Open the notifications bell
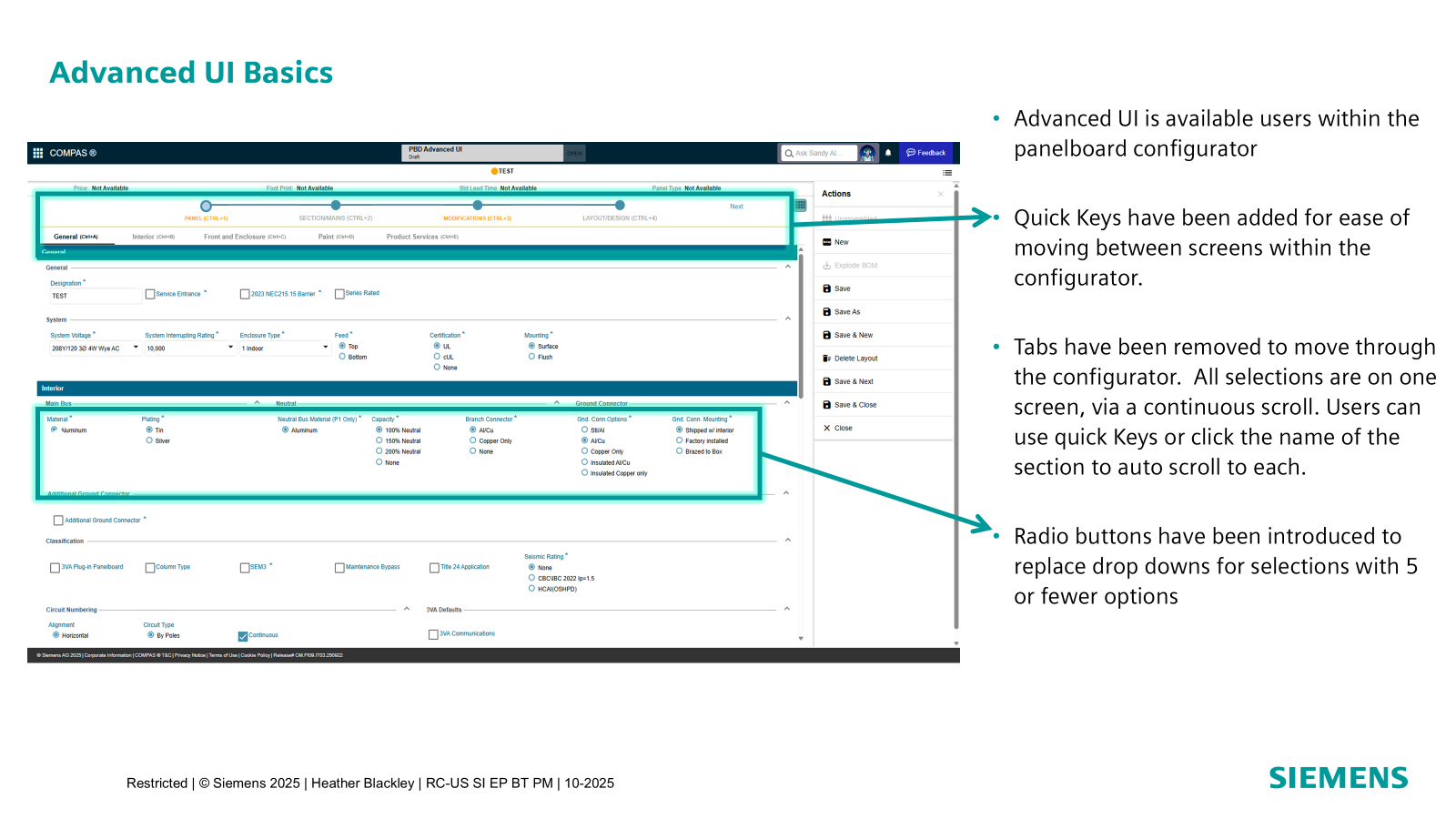The image size is (1456, 819). coord(888,153)
